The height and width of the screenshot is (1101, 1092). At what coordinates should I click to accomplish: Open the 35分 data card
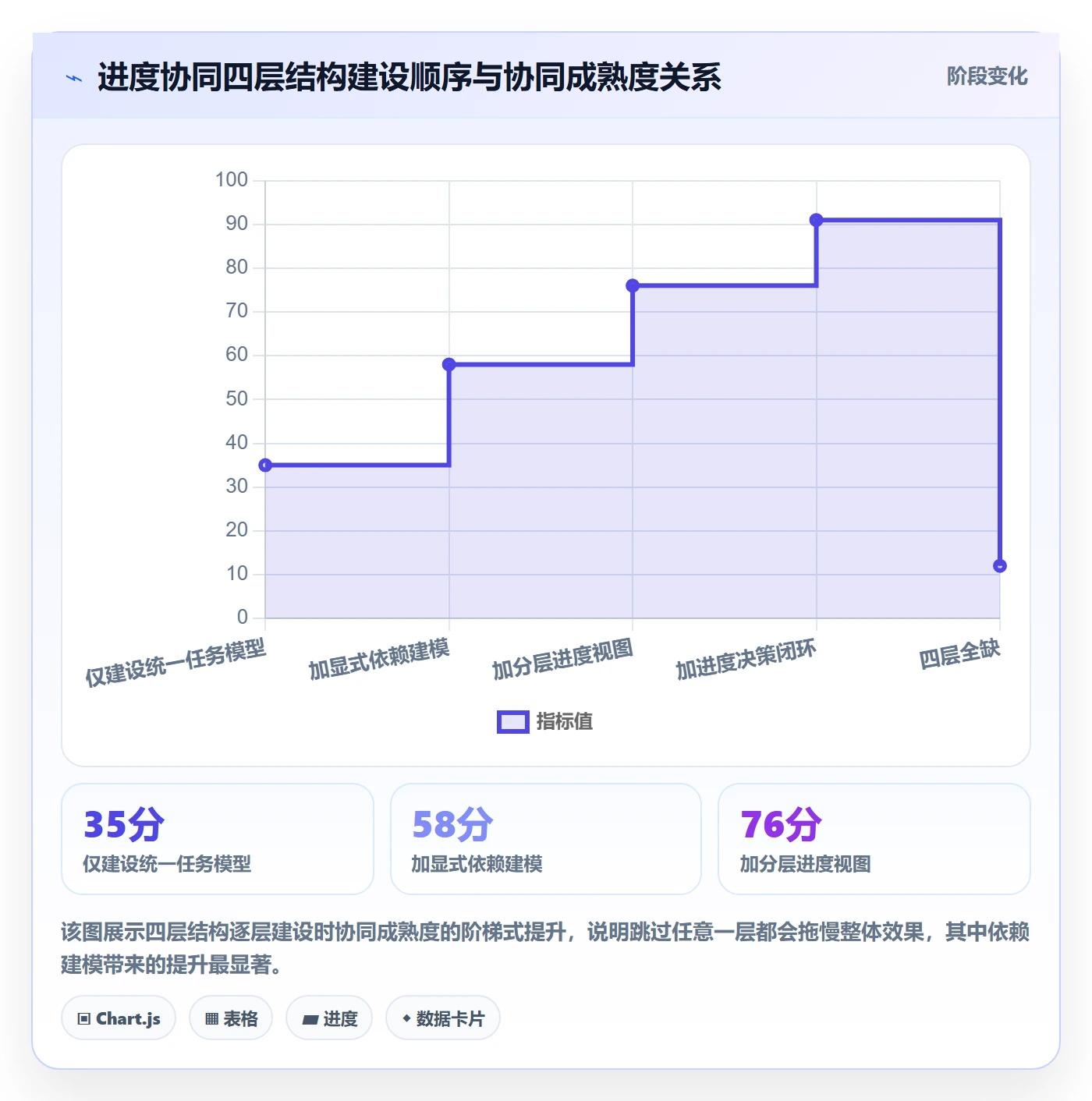pos(218,839)
